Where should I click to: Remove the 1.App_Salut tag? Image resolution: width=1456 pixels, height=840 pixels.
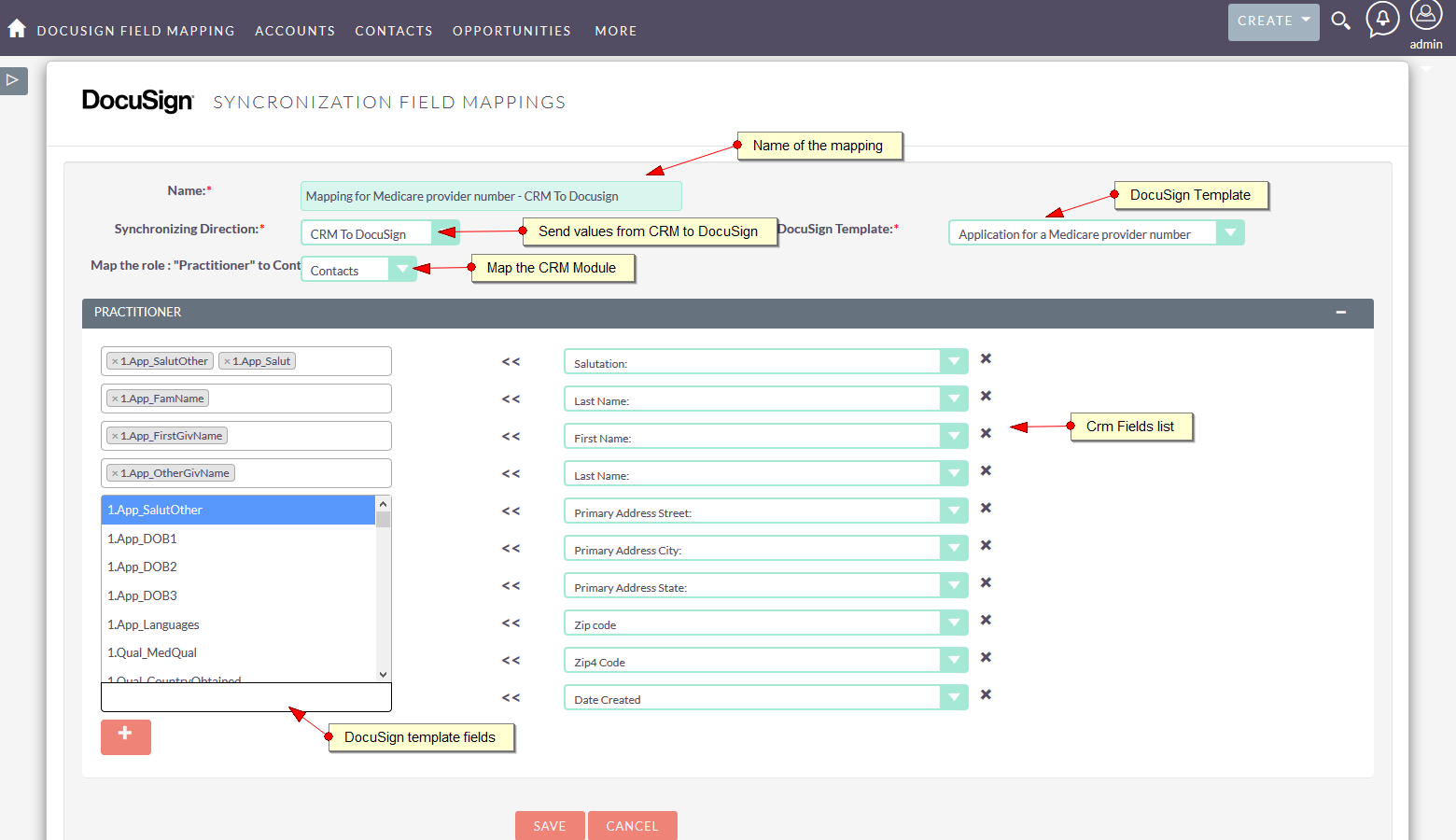[227, 361]
